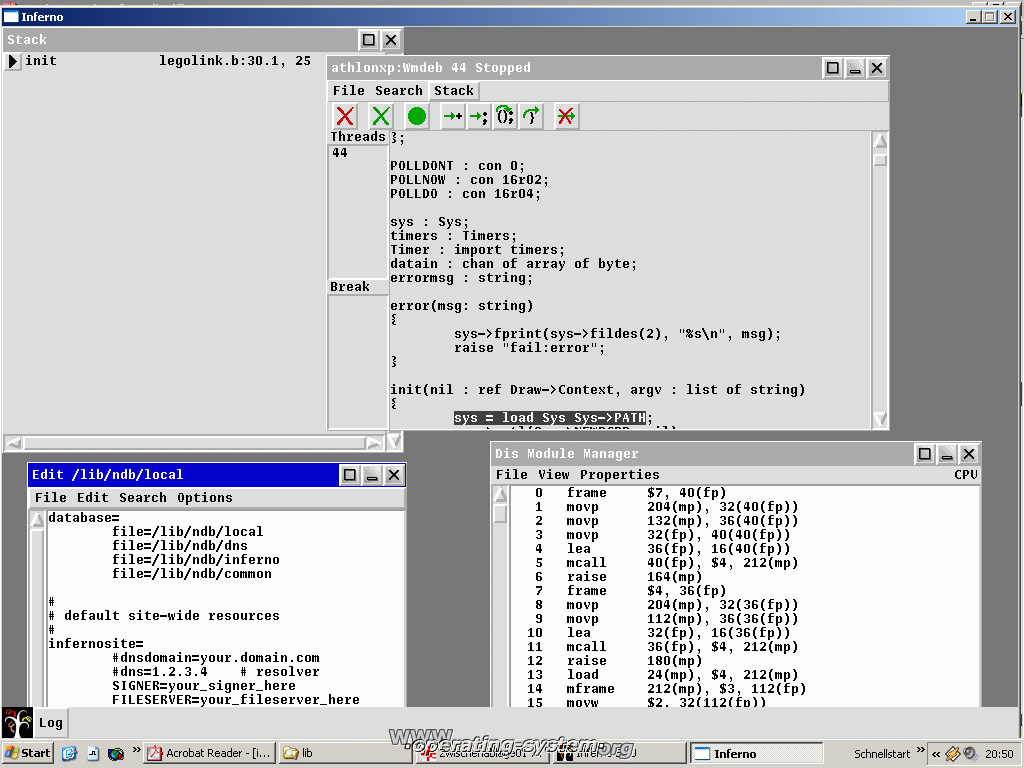Viewport: 1024px width, 768px height.
Task: Select instruction row 13 'load' in disassembly
Action: pyautogui.click(x=662, y=675)
